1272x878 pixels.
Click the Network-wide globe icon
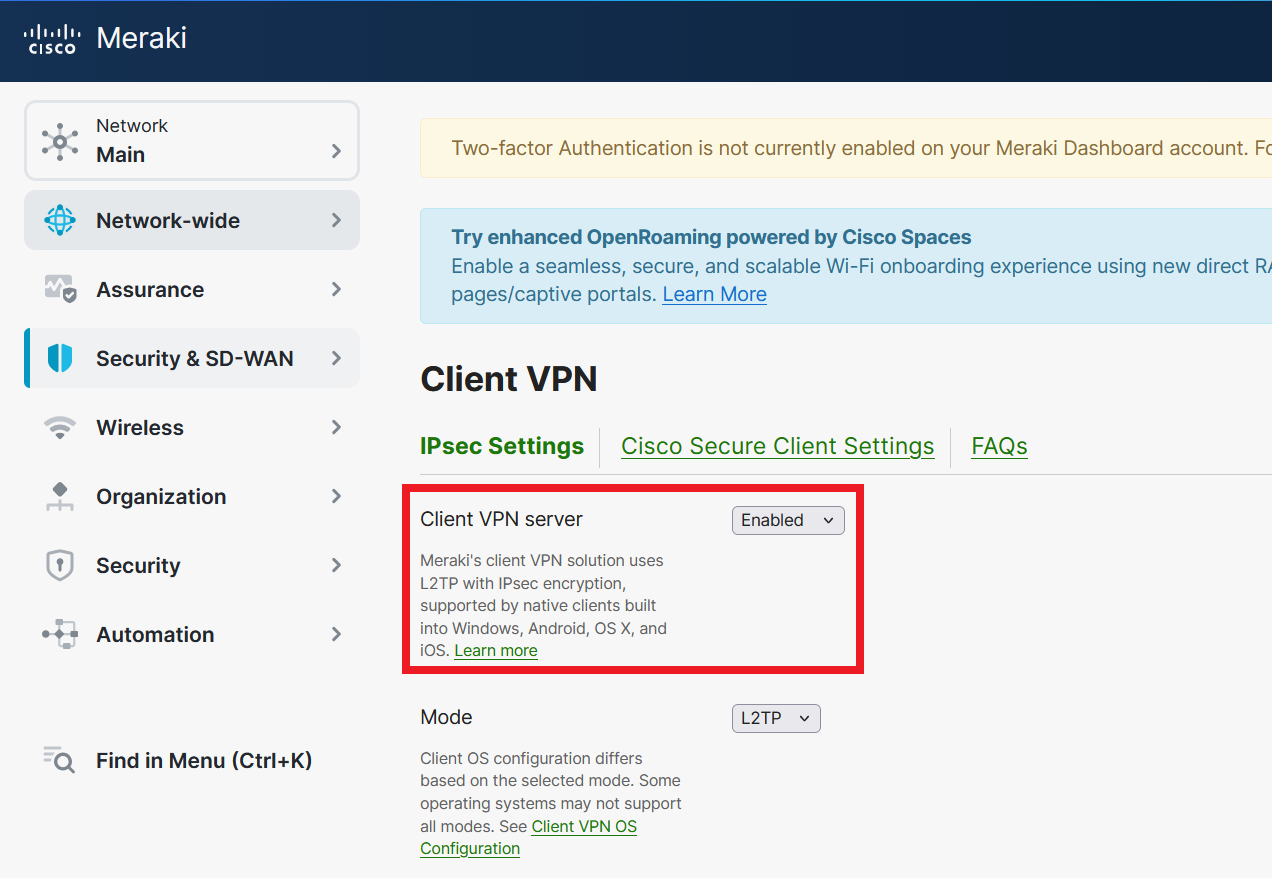click(x=60, y=220)
